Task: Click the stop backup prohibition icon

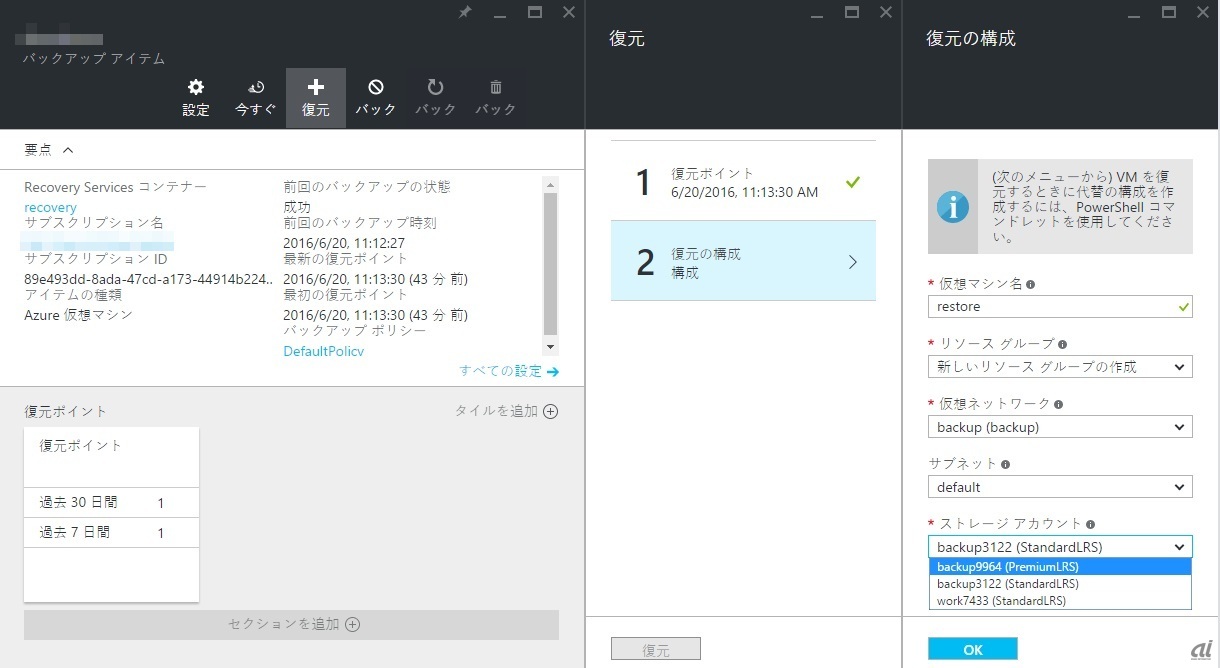Action: [x=376, y=88]
